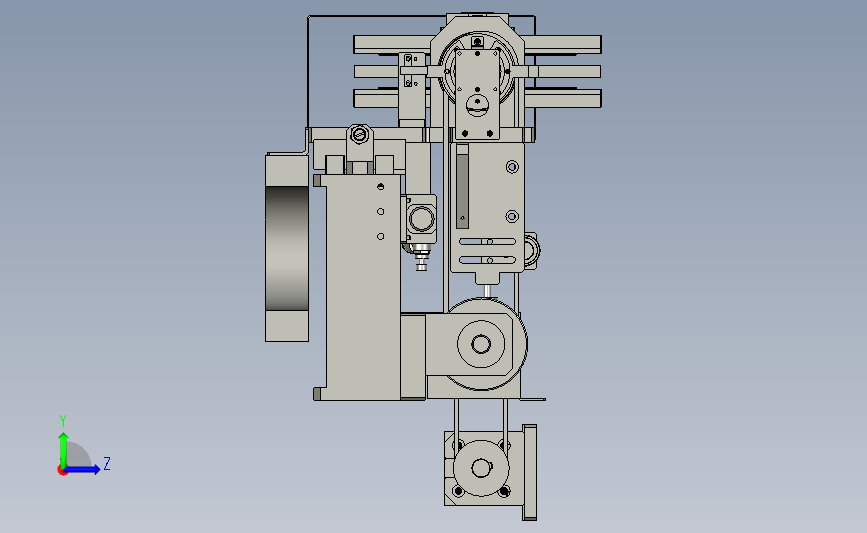Select the lower round hole on the right plate

point(512,216)
